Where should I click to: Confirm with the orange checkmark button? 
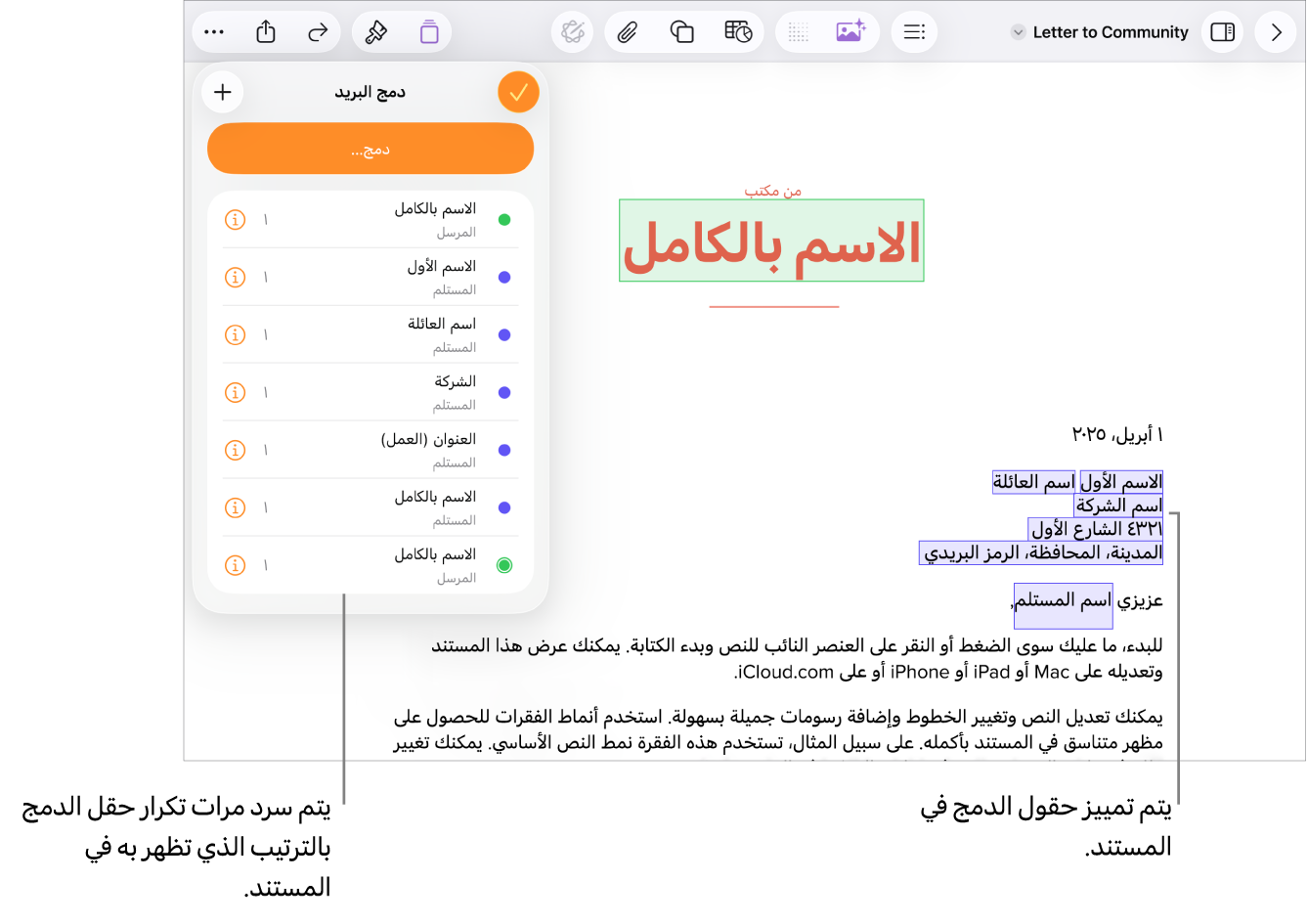click(518, 92)
